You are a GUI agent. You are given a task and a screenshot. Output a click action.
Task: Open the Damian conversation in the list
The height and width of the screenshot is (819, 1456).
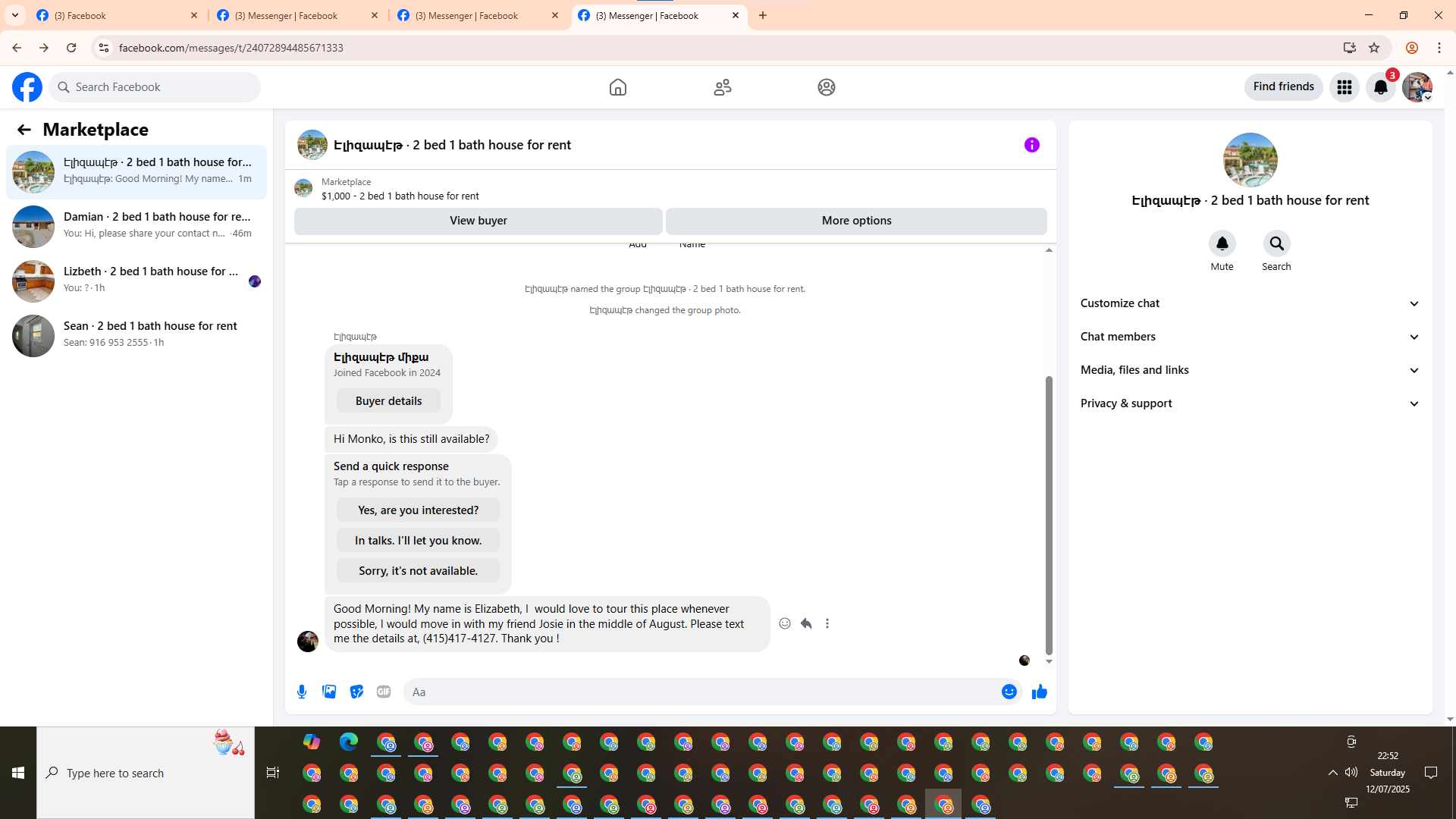[x=136, y=226]
